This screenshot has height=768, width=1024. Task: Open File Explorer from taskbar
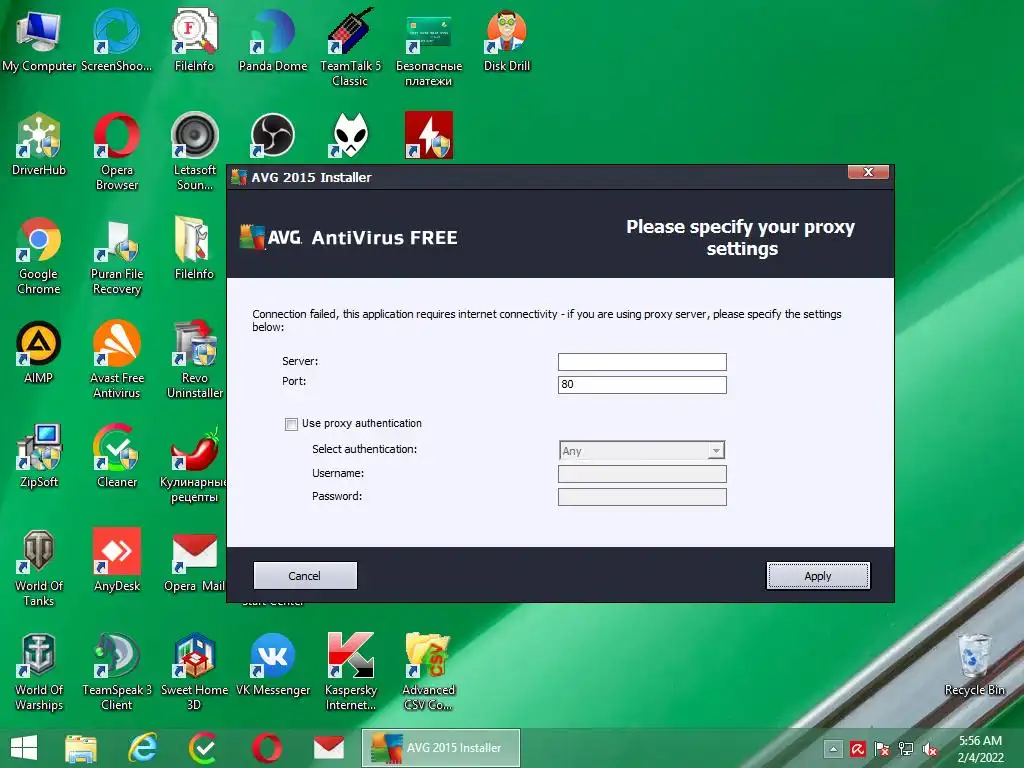[x=81, y=748]
